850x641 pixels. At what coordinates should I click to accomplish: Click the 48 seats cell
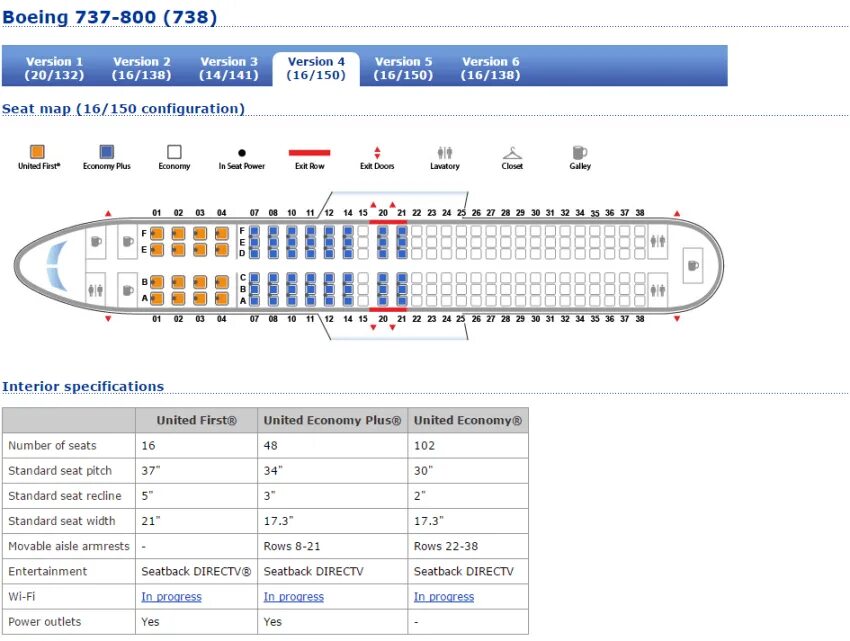[332, 445]
